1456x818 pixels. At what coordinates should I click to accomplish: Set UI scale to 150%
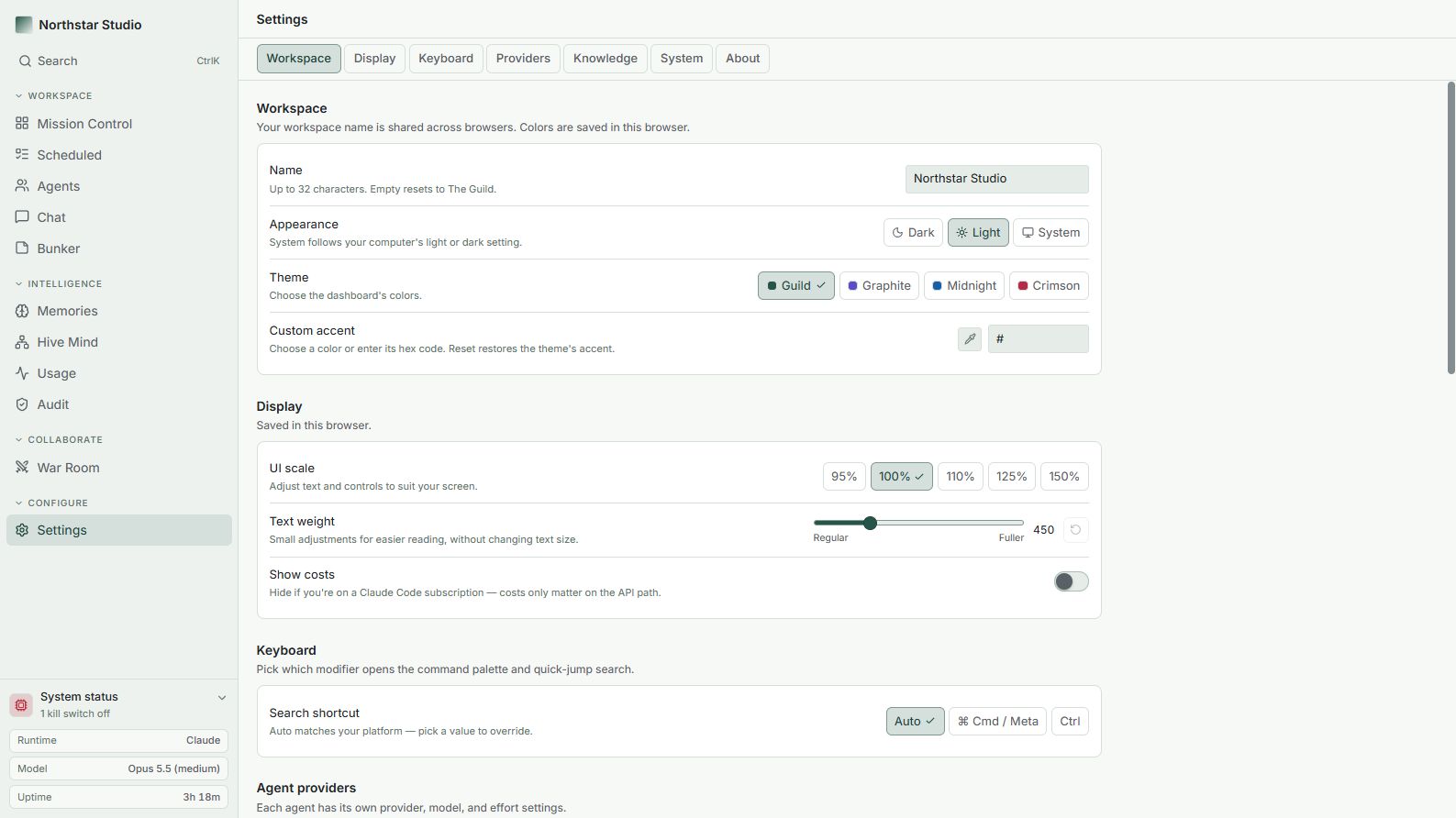(x=1064, y=477)
